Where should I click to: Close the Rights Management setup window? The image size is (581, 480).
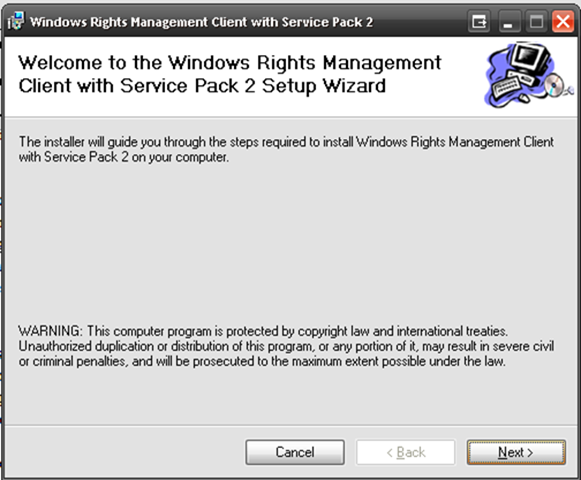click(563, 21)
